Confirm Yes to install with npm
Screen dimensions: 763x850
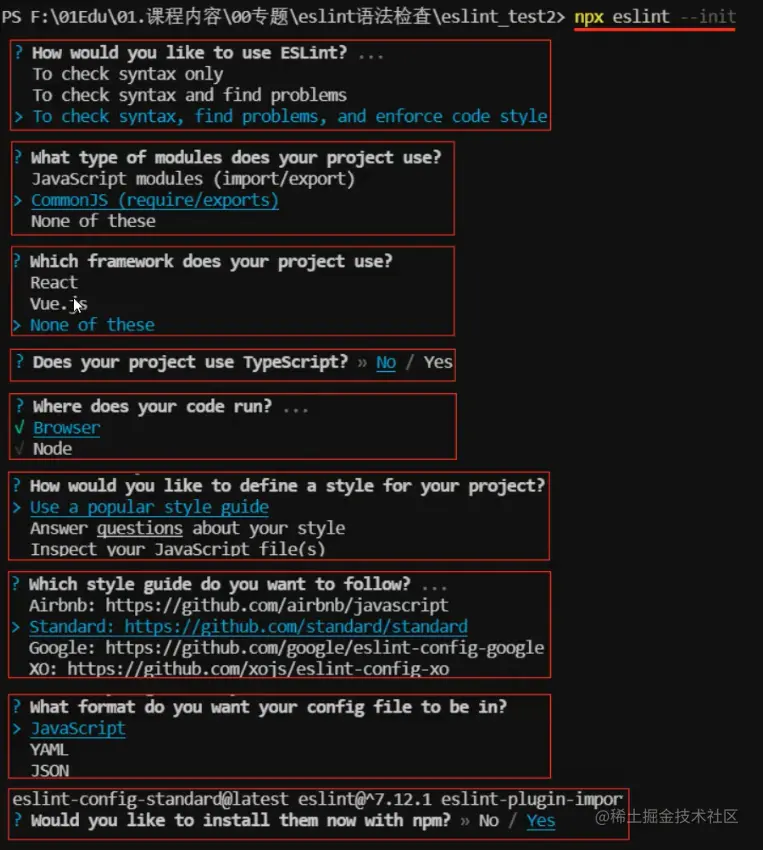pyautogui.click(x=541, y=821)
